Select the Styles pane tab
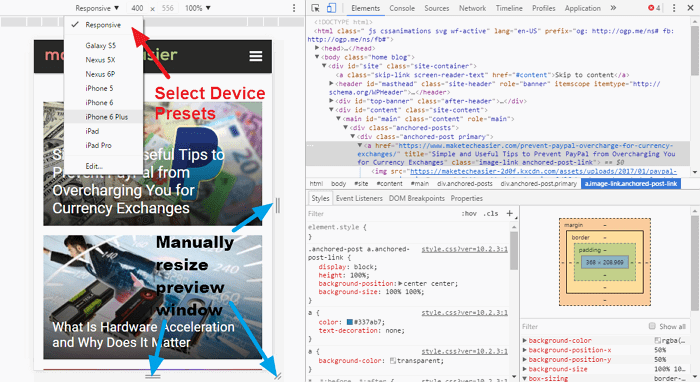The image size is (700, 382). coord(320,198)
